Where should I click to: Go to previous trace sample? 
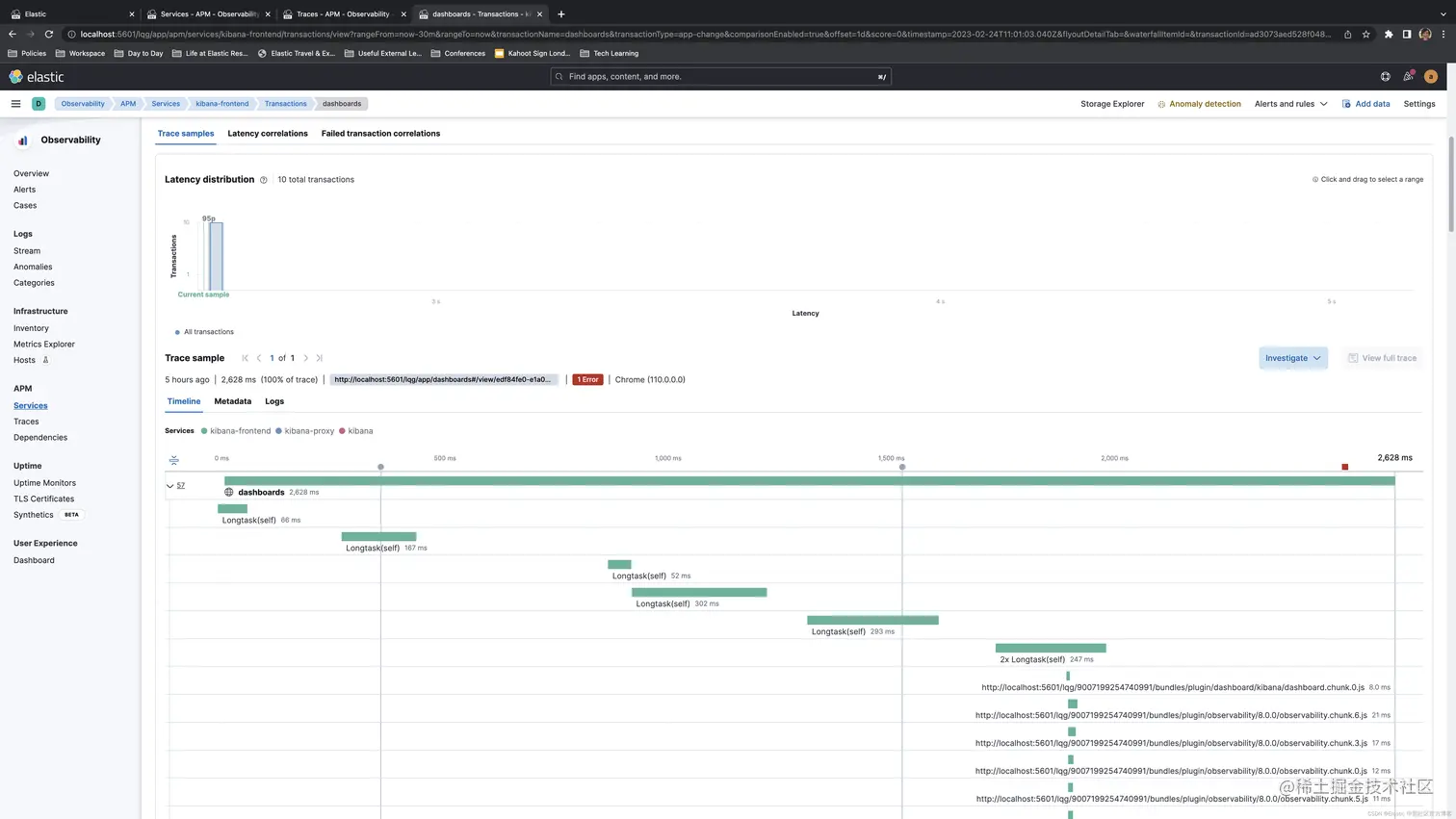click(259, 358)
